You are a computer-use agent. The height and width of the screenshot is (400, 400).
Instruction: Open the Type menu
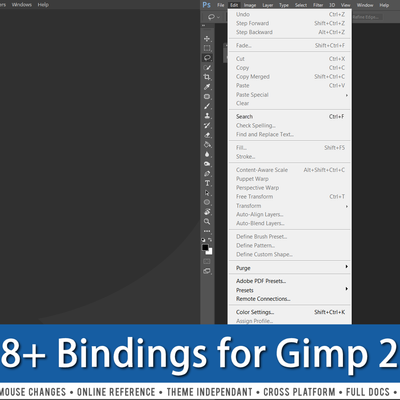click(x=284, y=5)
